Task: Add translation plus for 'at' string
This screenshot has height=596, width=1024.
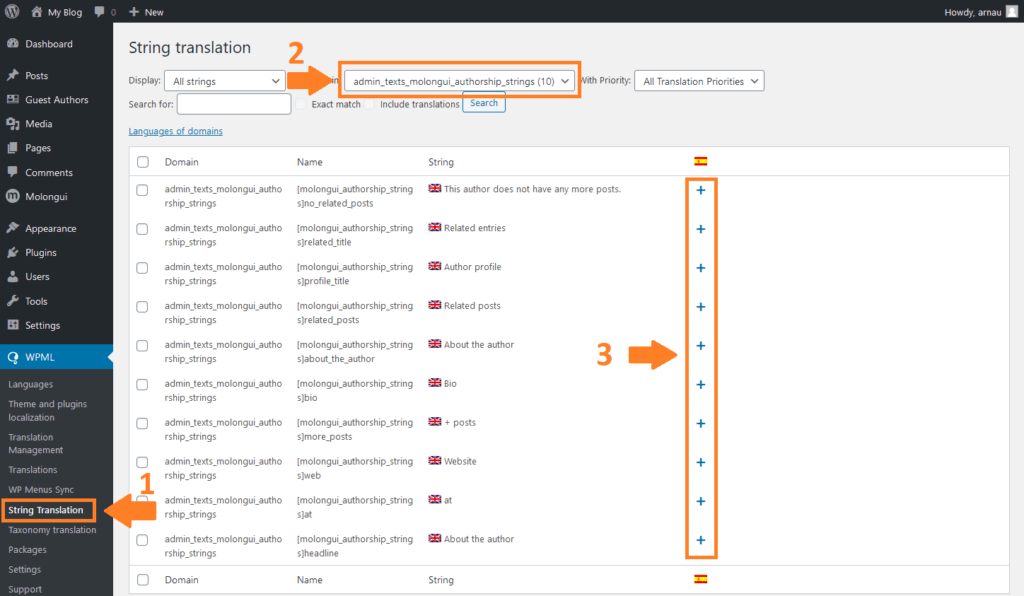Action: tap(701, 501)
